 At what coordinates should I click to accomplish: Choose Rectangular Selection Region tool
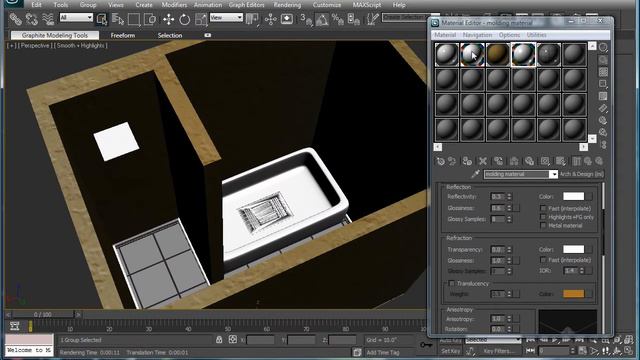pos(134,19)
